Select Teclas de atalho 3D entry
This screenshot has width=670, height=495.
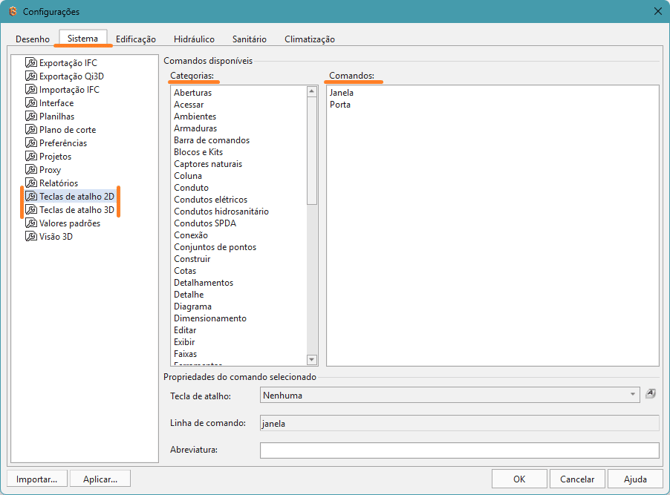pyautogui.click(x=77, y=210)
